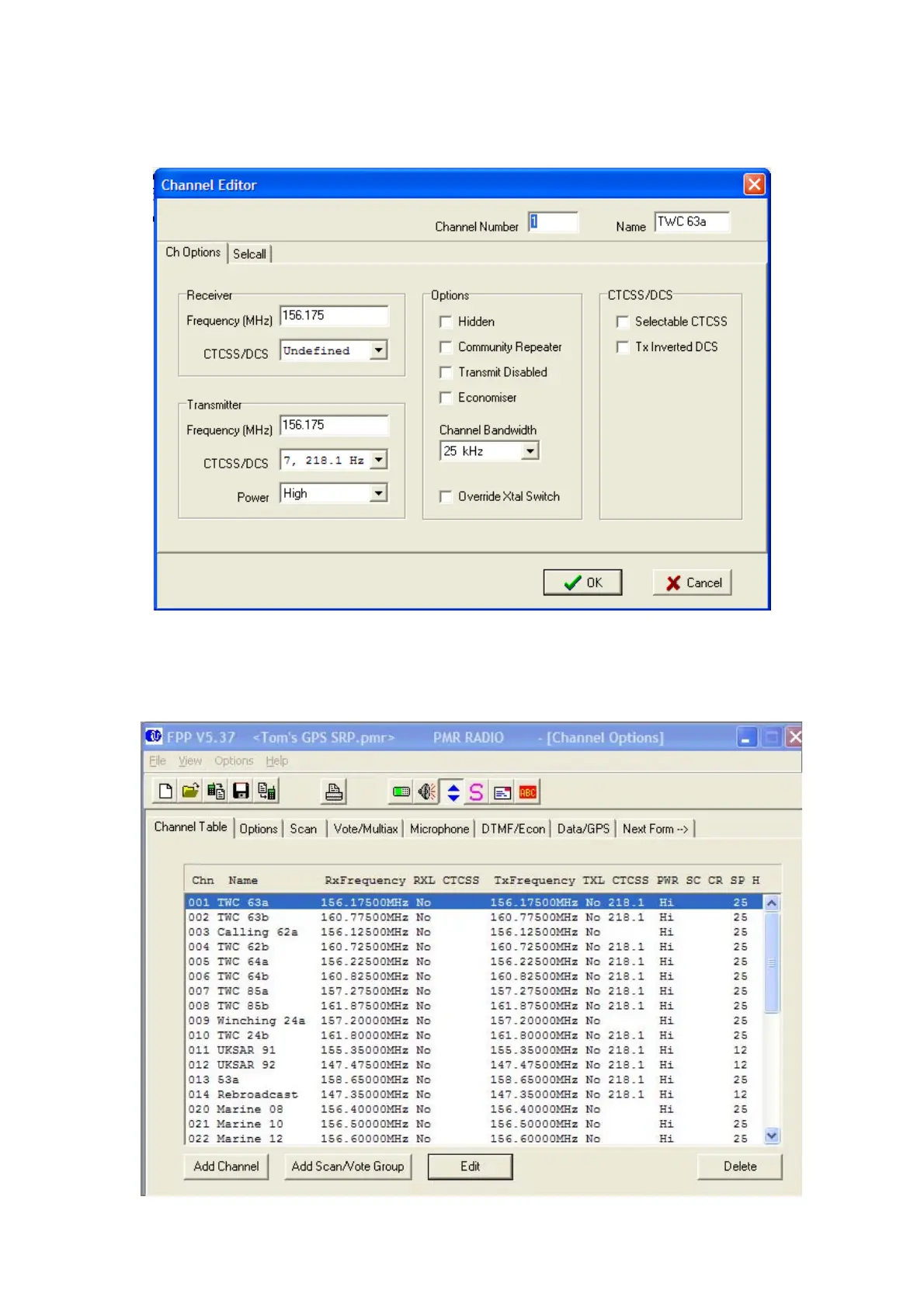
Task: Enable Selectable CTCSS checkbox
Action: coord(623,322)
